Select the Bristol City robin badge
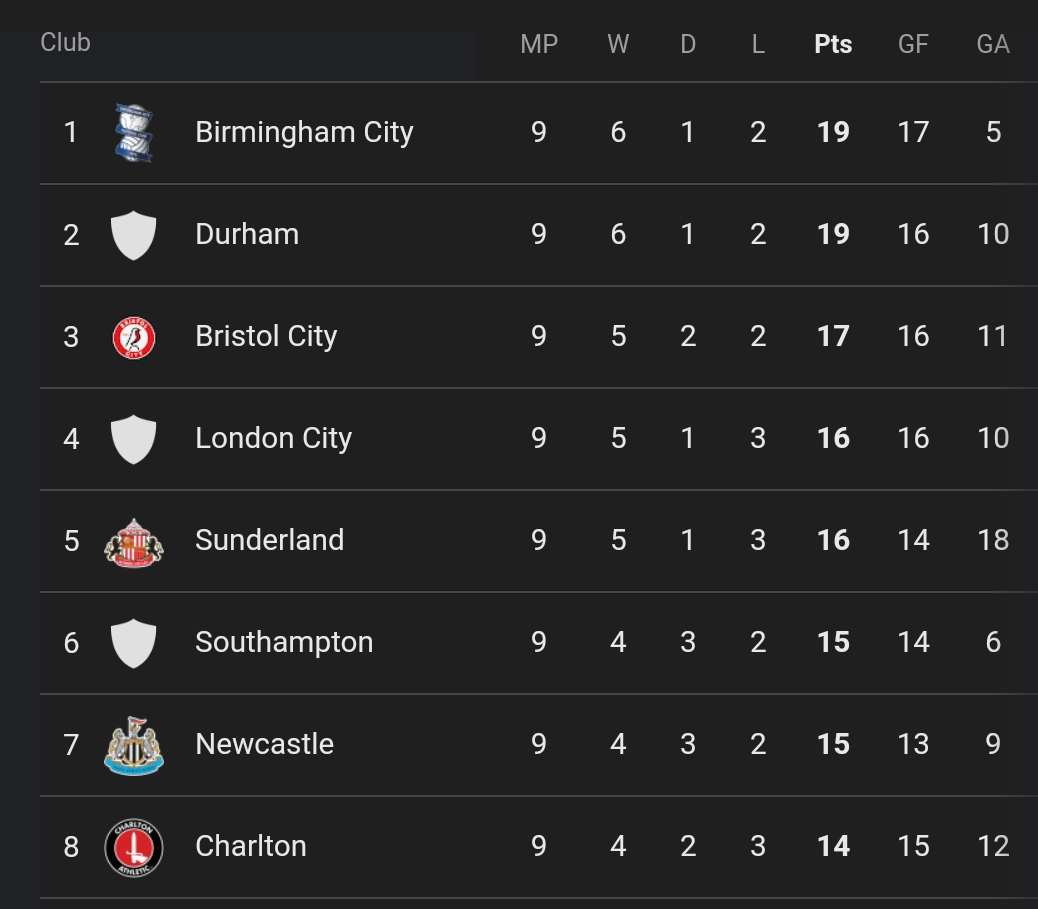1038x909 pixels. (133, 337)
